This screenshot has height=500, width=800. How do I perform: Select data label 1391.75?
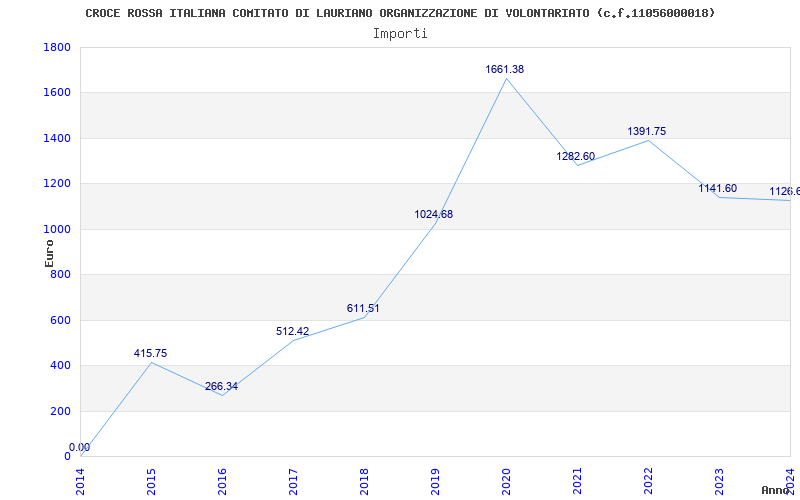[646, 132]
